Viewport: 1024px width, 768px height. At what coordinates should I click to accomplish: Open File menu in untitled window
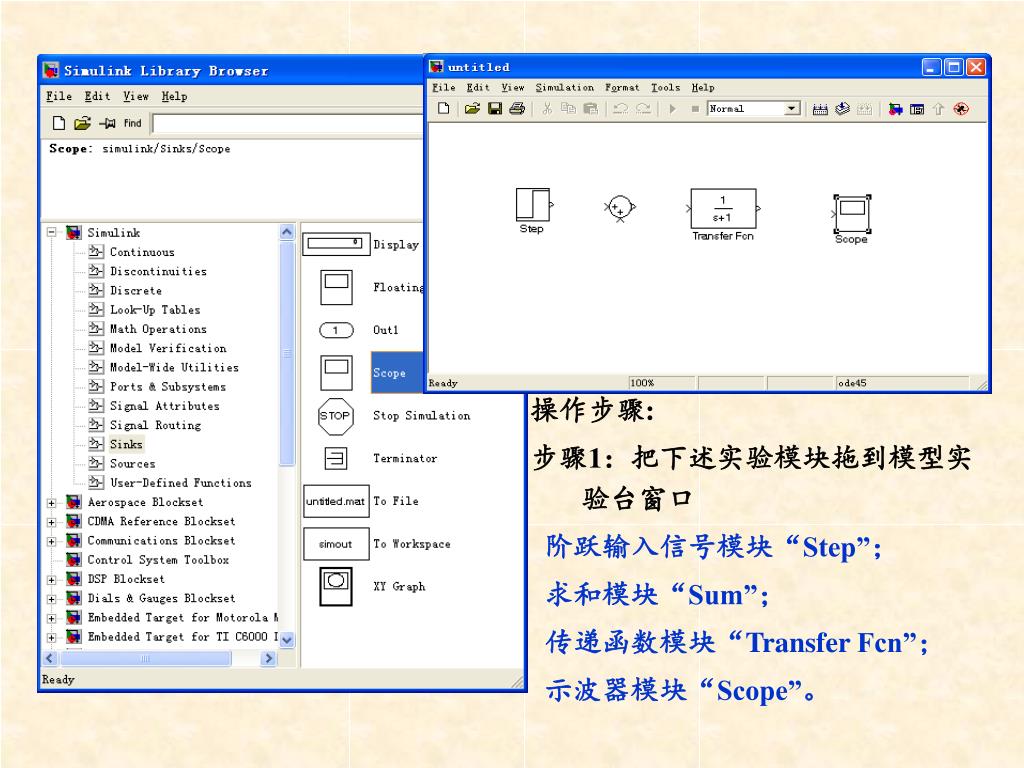coord(443,88)
